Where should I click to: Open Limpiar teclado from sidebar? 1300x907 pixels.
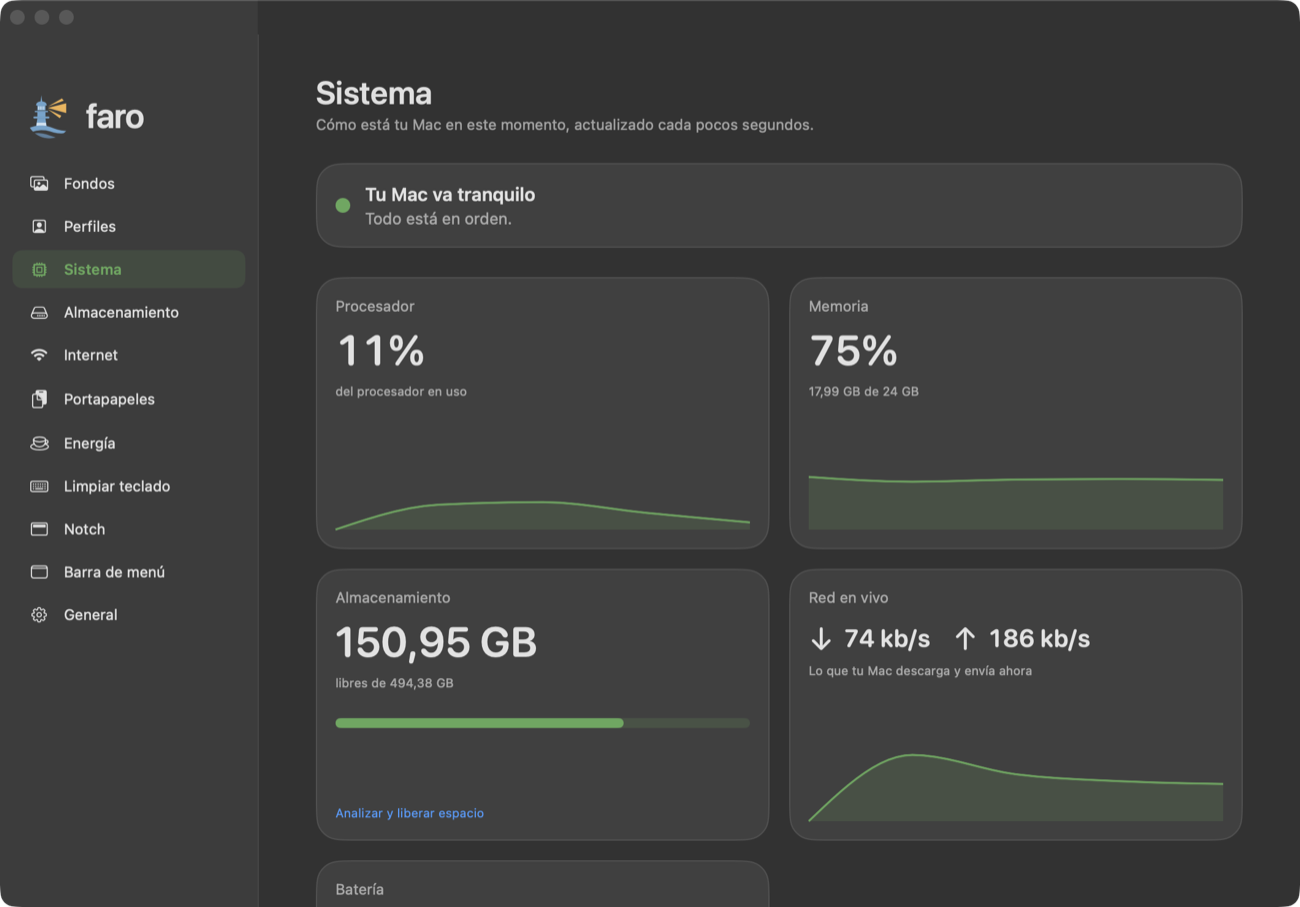coord(129,487)
